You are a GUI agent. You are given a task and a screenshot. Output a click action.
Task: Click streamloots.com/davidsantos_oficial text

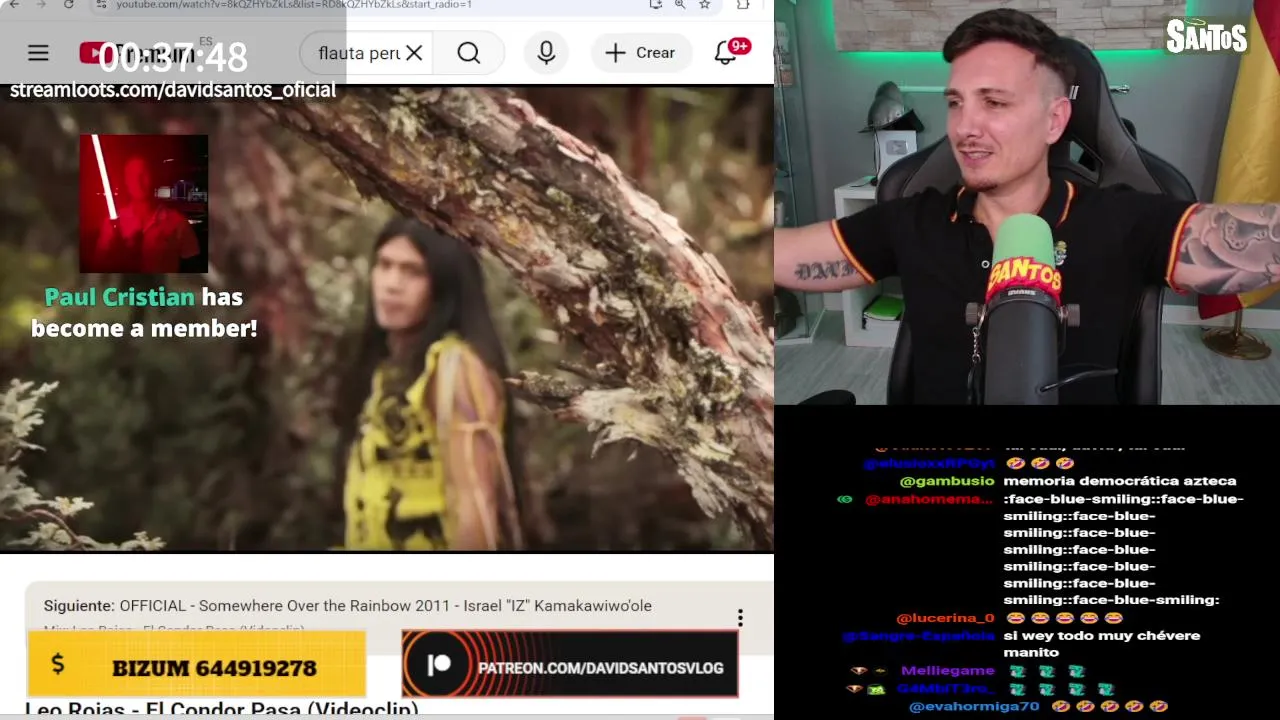173,90
